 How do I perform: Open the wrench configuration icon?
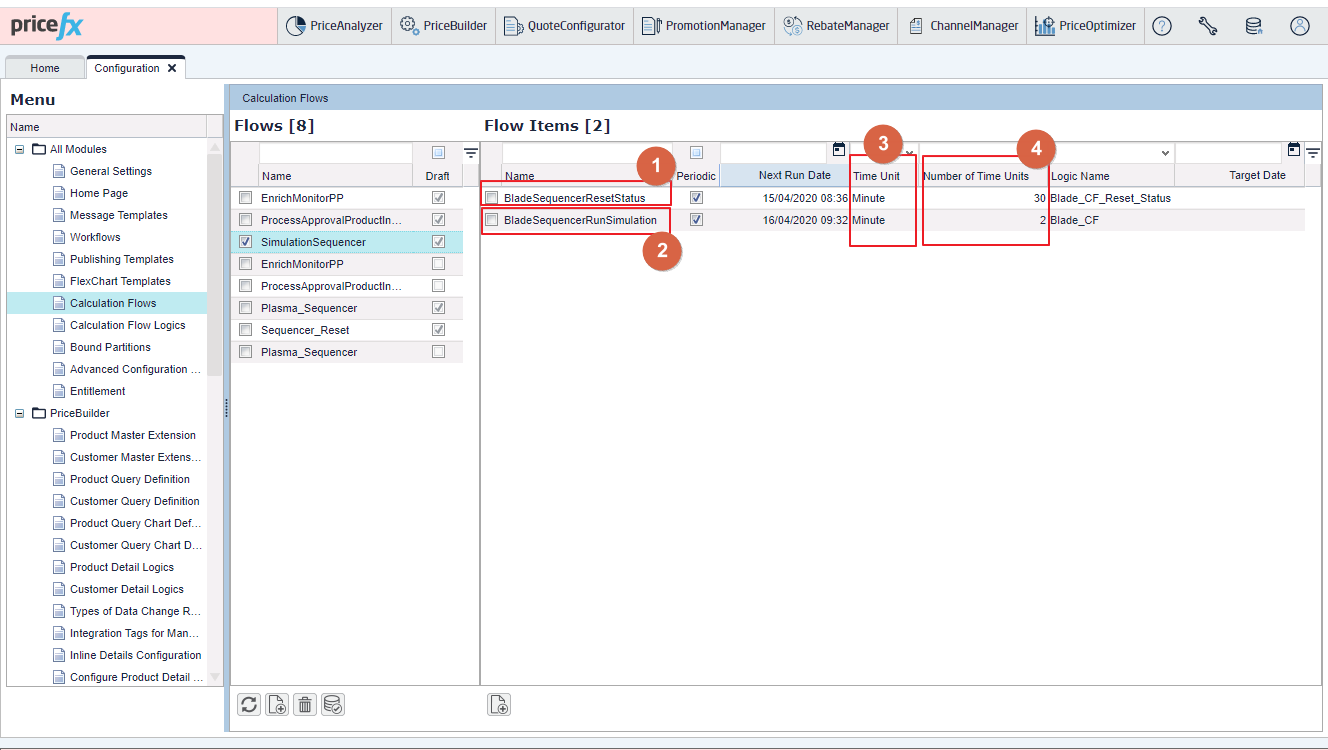(x=1207, y=27)
